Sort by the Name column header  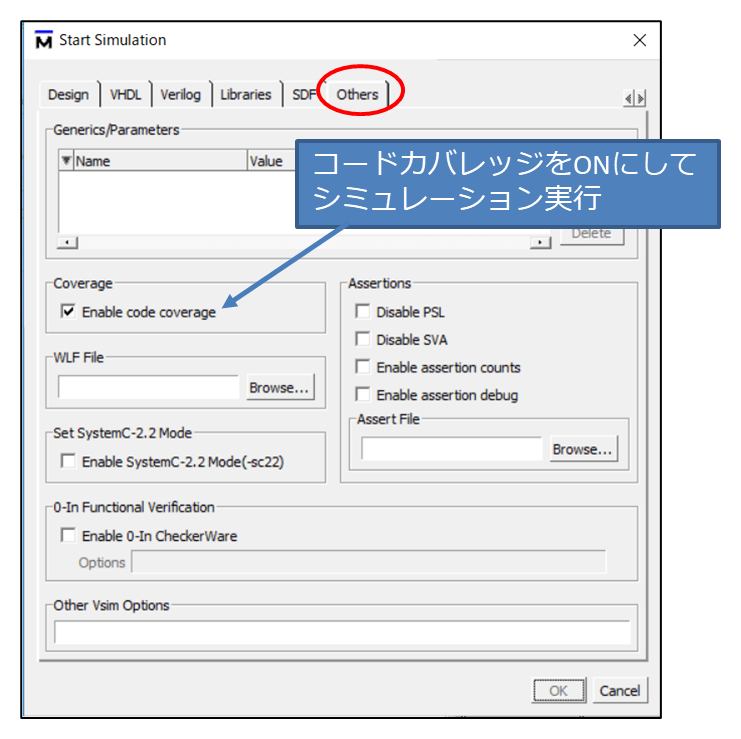pos(160,161)
